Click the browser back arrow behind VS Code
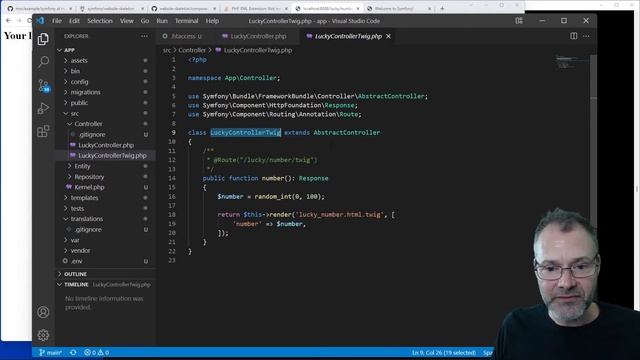Viewport: 640px width, 360px height. pyautogui.click(x=8, y=20)
